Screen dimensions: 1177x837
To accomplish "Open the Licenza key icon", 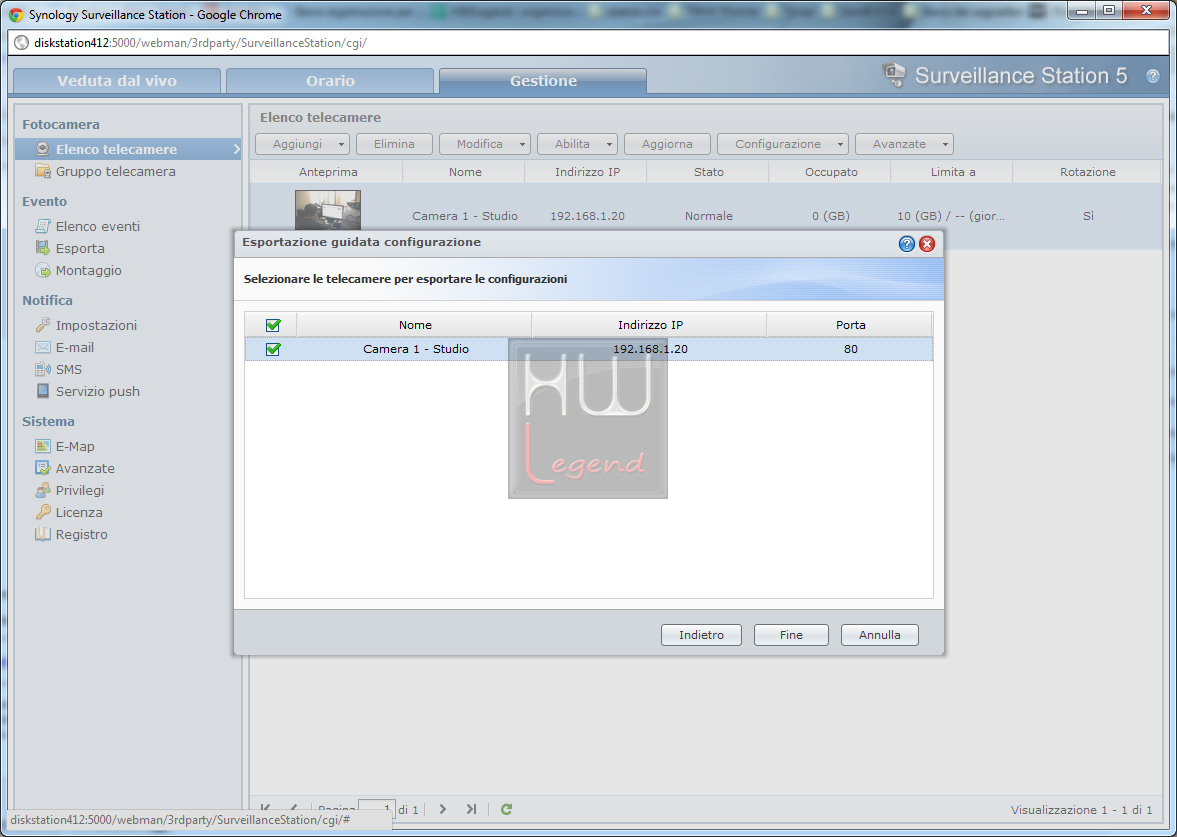I will [x=44, y=512].
